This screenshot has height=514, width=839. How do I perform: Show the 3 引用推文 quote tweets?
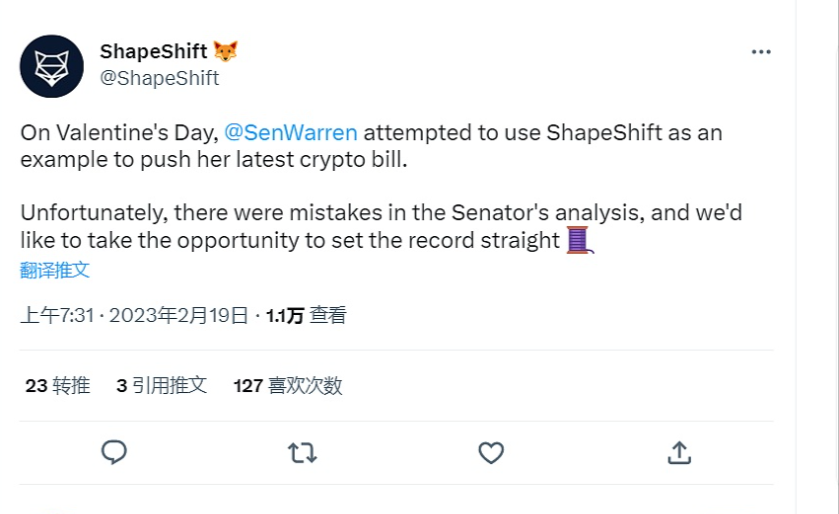click(x=161, y=385)
